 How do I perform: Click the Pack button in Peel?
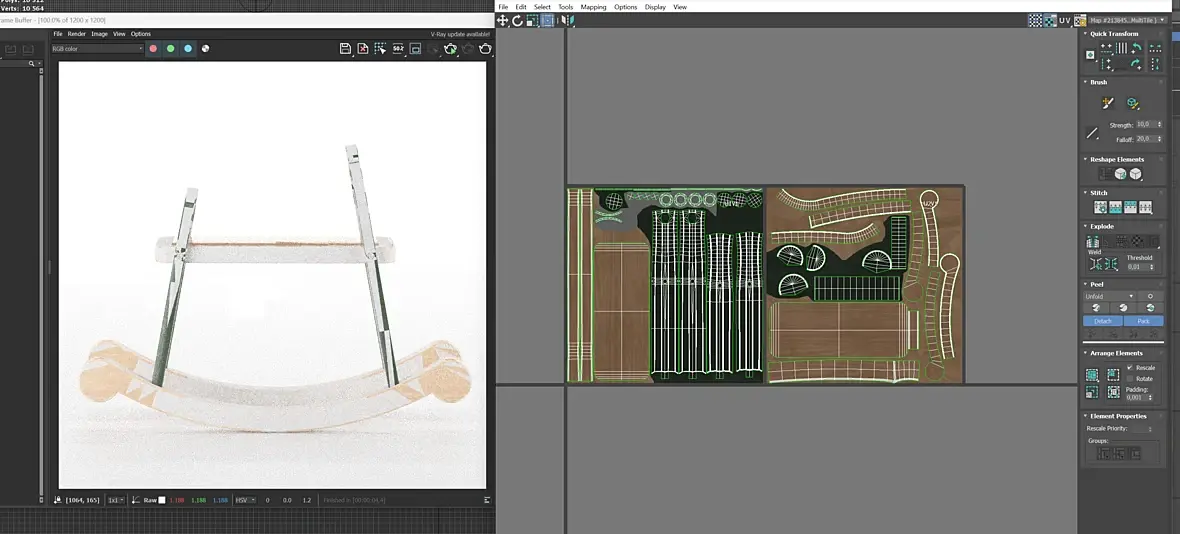point(1143,321)
